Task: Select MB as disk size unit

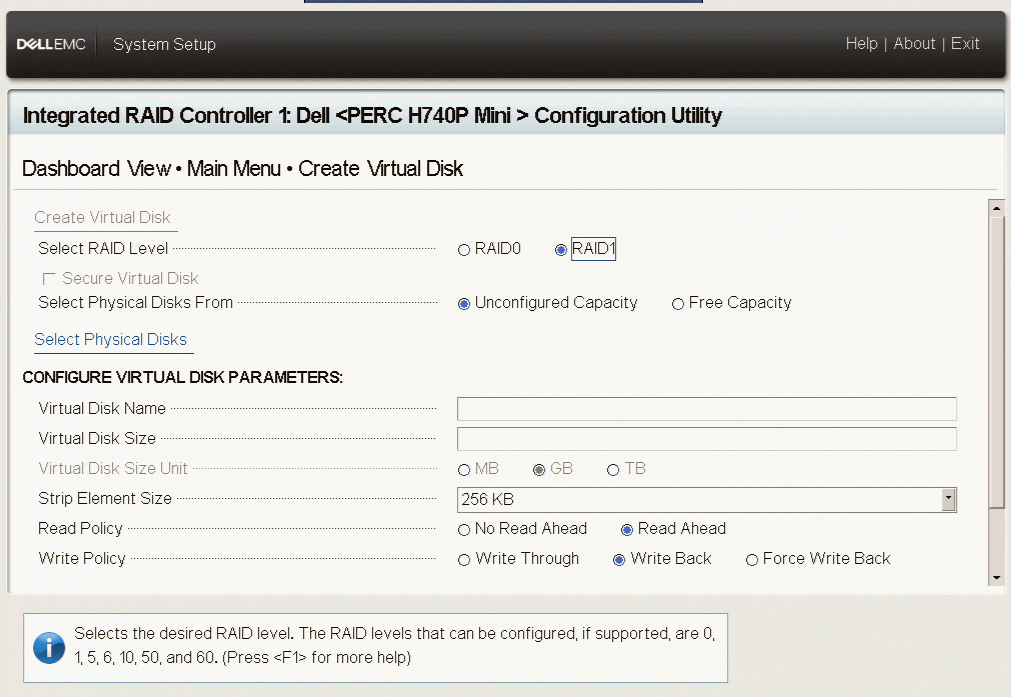Action: click(x=464, y=470)
